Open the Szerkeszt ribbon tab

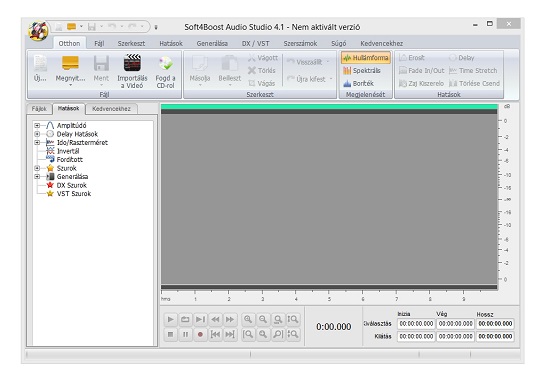tap(132, 43)
